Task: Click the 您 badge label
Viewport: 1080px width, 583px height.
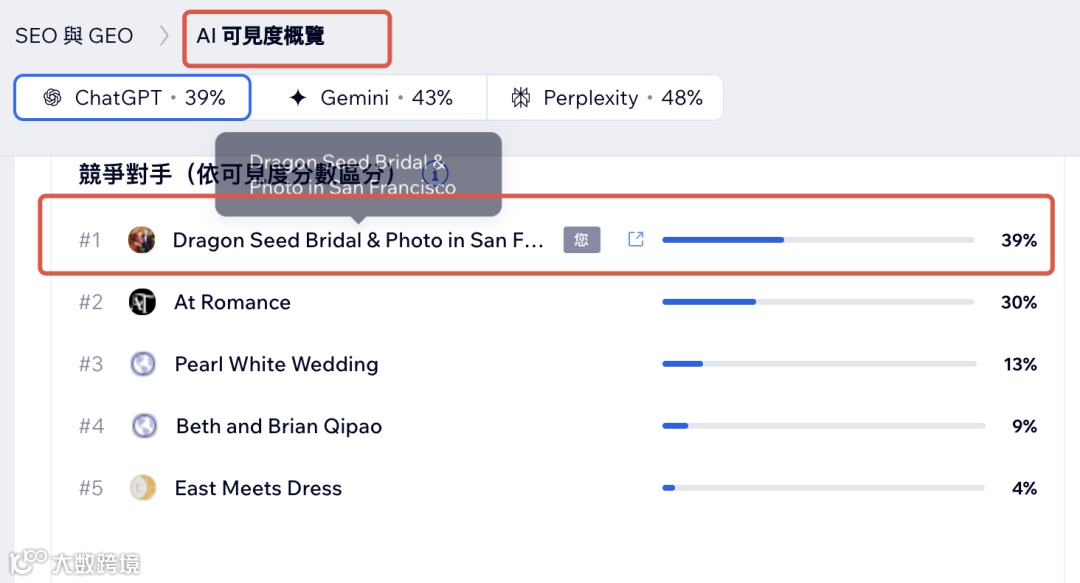Action: (582, 240)
